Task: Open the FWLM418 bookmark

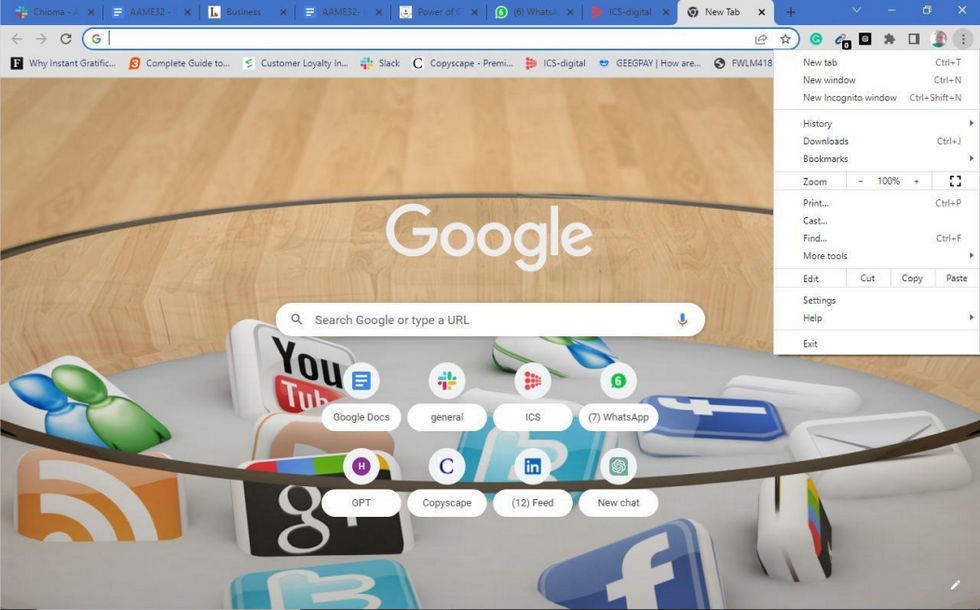Action: (x=743, y=63)
